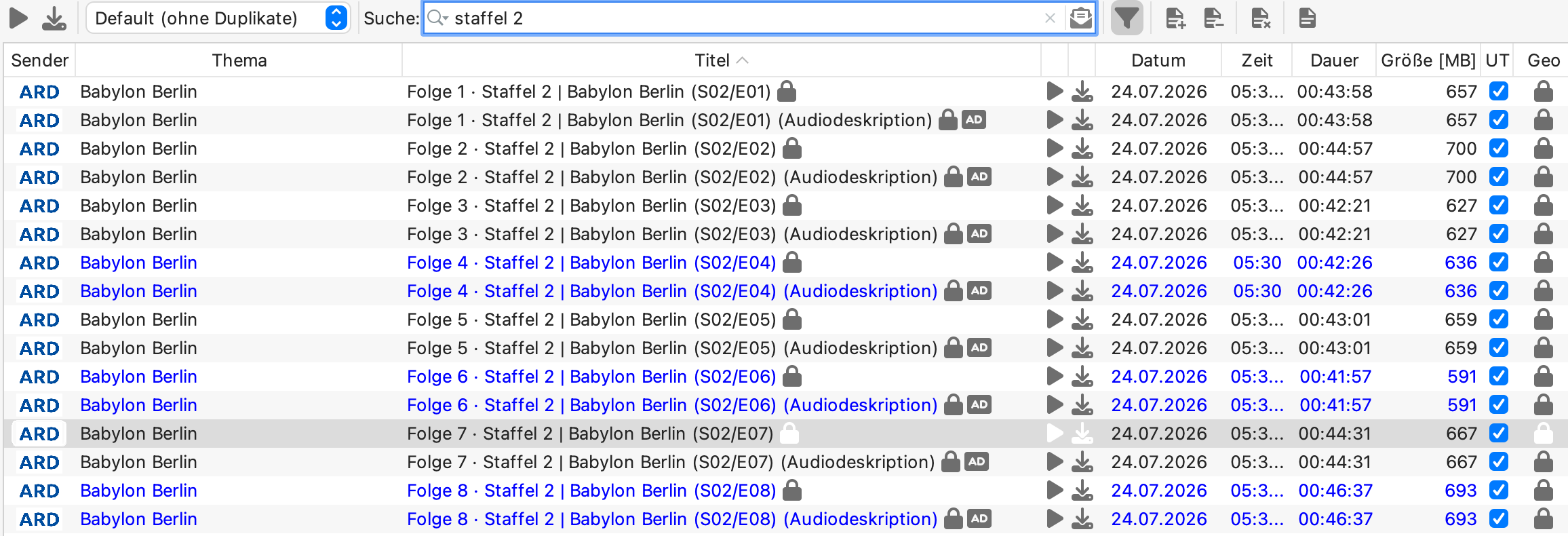Click the download film toolbar button

[54, 18]
